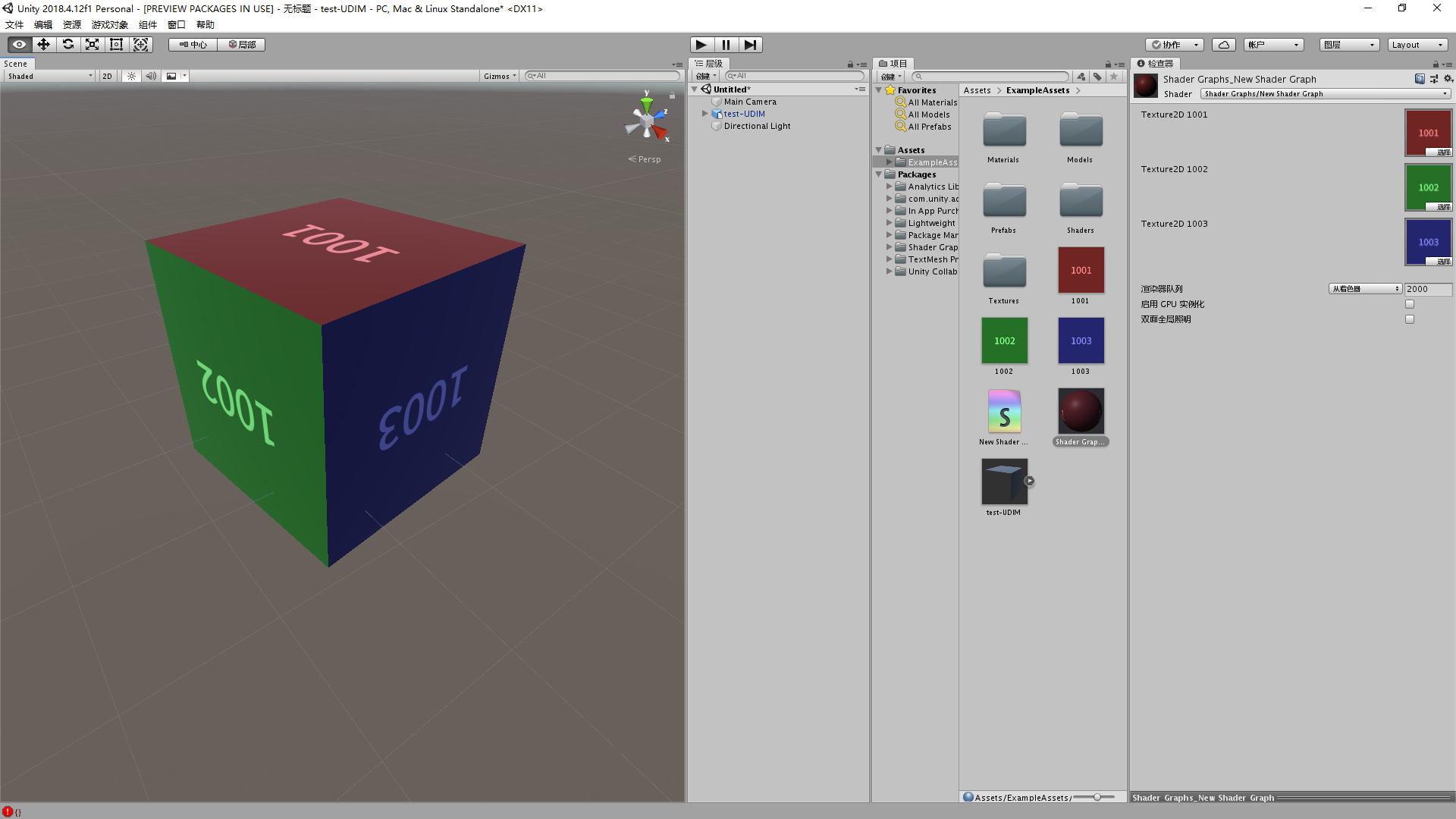The width and height of the screenshot is (1456, 819).
Task: Select the Move tool in toolbar
Action: coord(43,45)
